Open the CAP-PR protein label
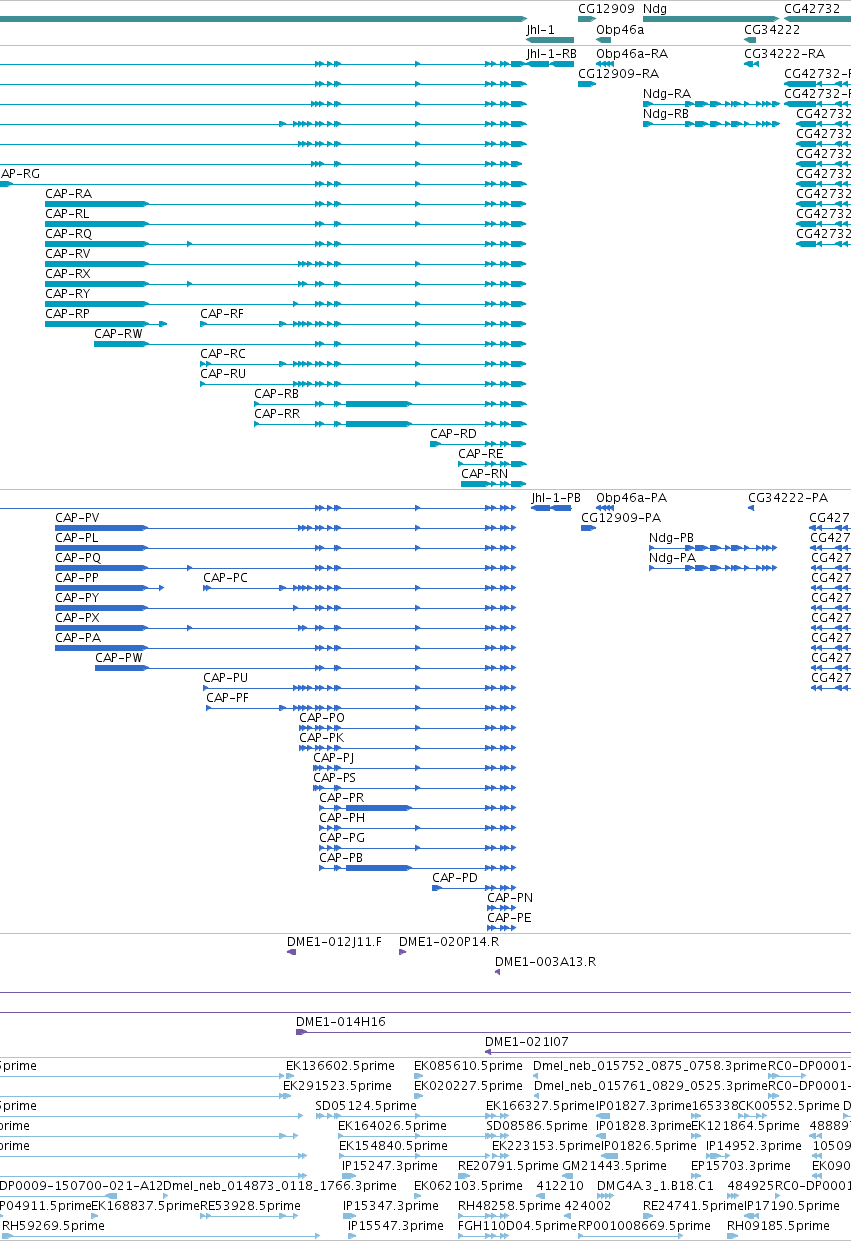The image size is (851, 1241). 341,798
